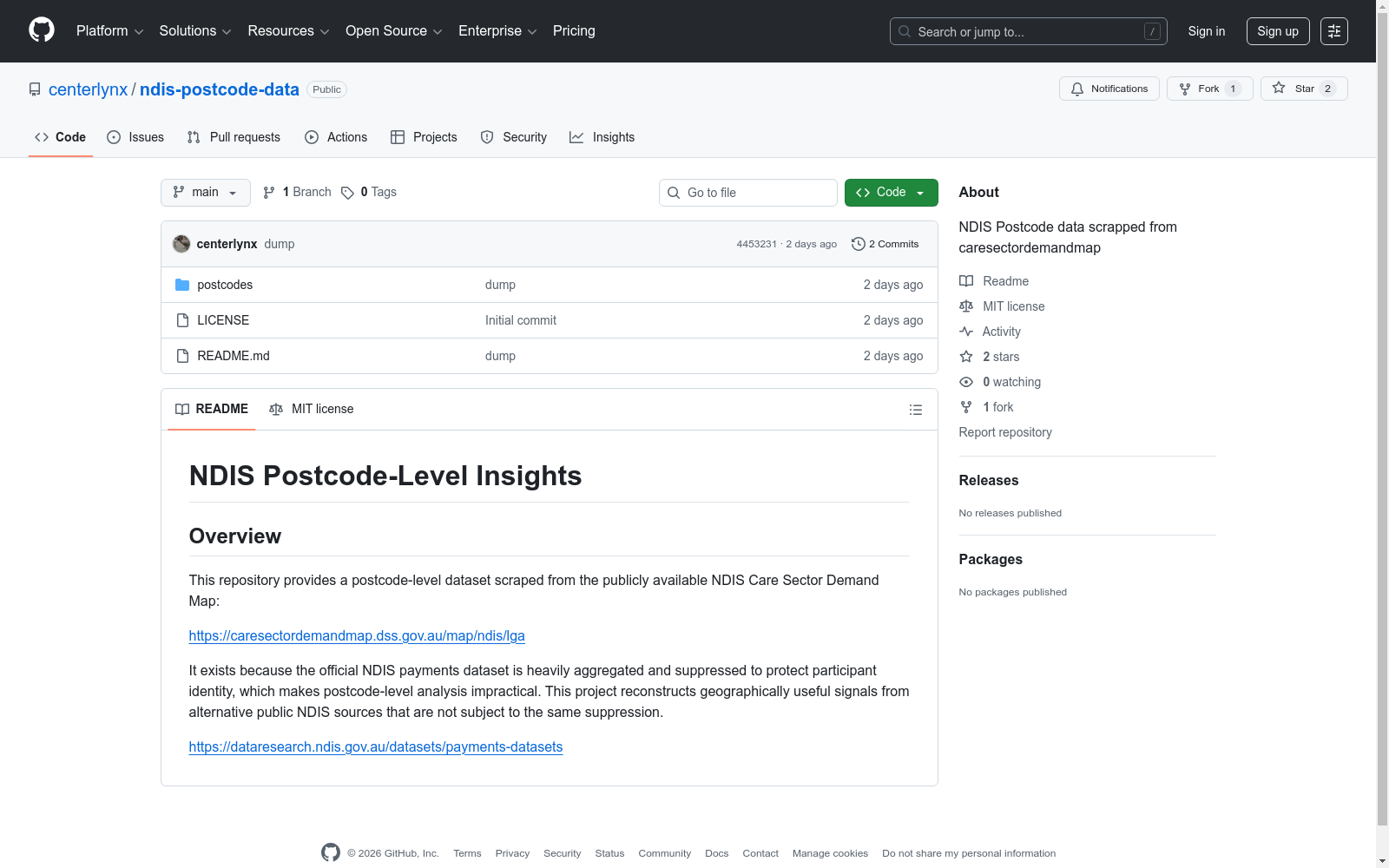Image resolution: width=1389 pixels, height=868 pixels.
Task: Open footer Docs link
Action: pos(717,853)
